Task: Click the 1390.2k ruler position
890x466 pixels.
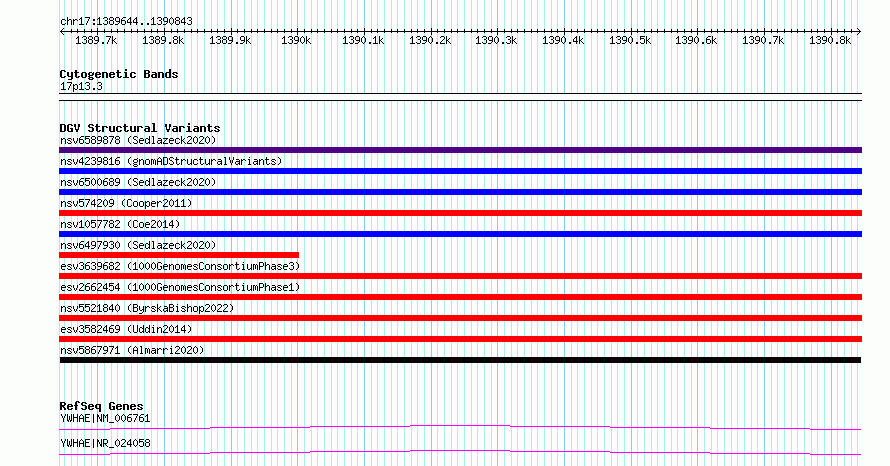Action: click(x=430, y=40)
